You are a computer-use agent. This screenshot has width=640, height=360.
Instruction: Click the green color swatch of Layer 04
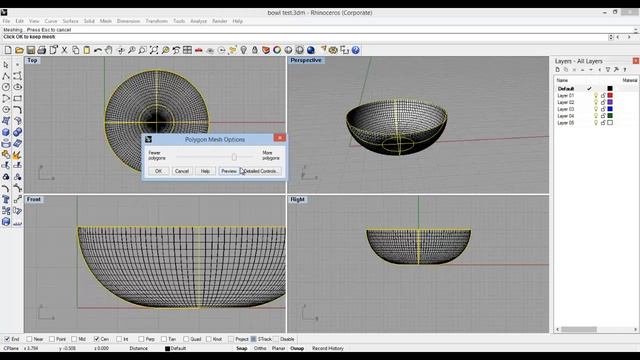coord(610,116)
